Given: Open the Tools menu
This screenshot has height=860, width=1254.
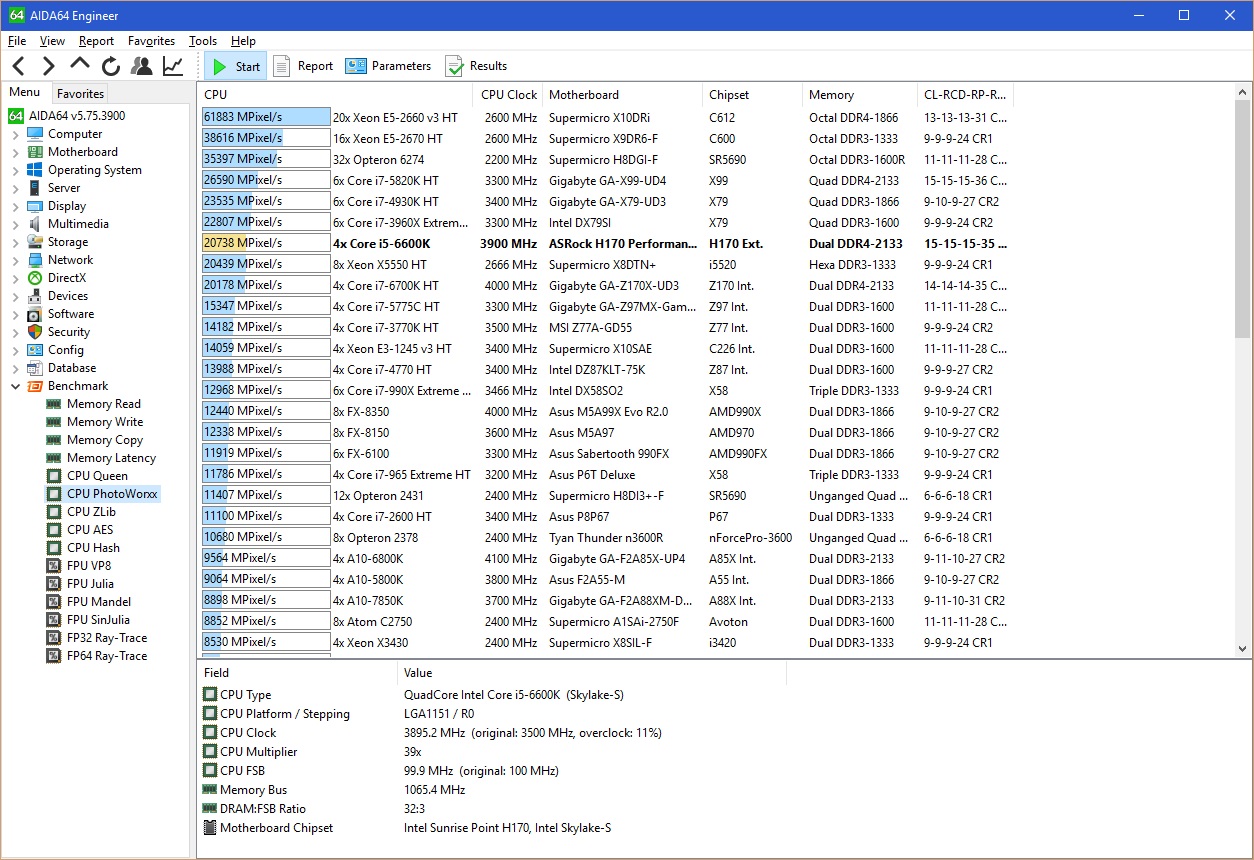Looking at the screenshot, I should [203, 41].
